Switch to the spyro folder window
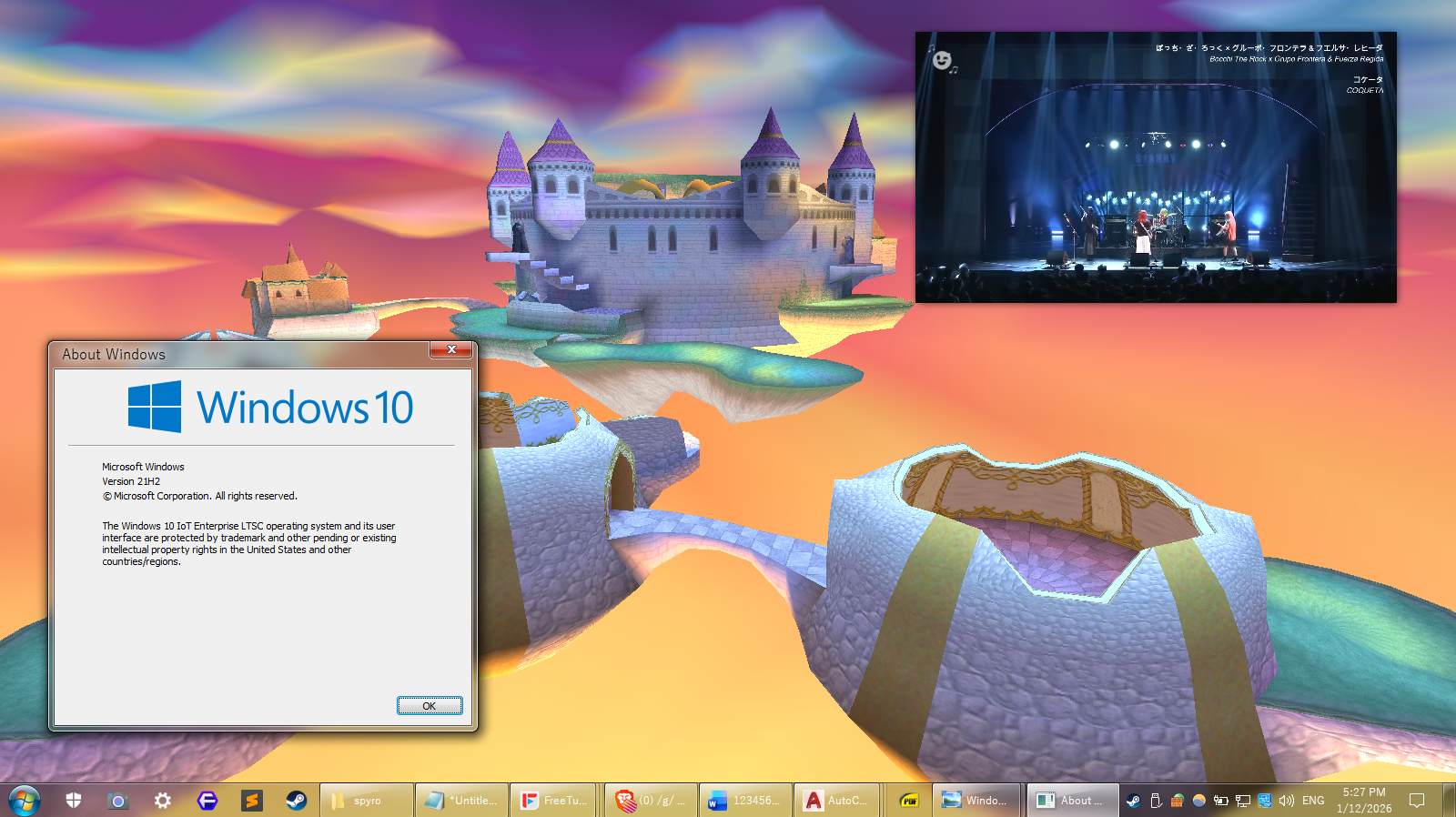Screen dimensions: 1456x817 (367, 801)
